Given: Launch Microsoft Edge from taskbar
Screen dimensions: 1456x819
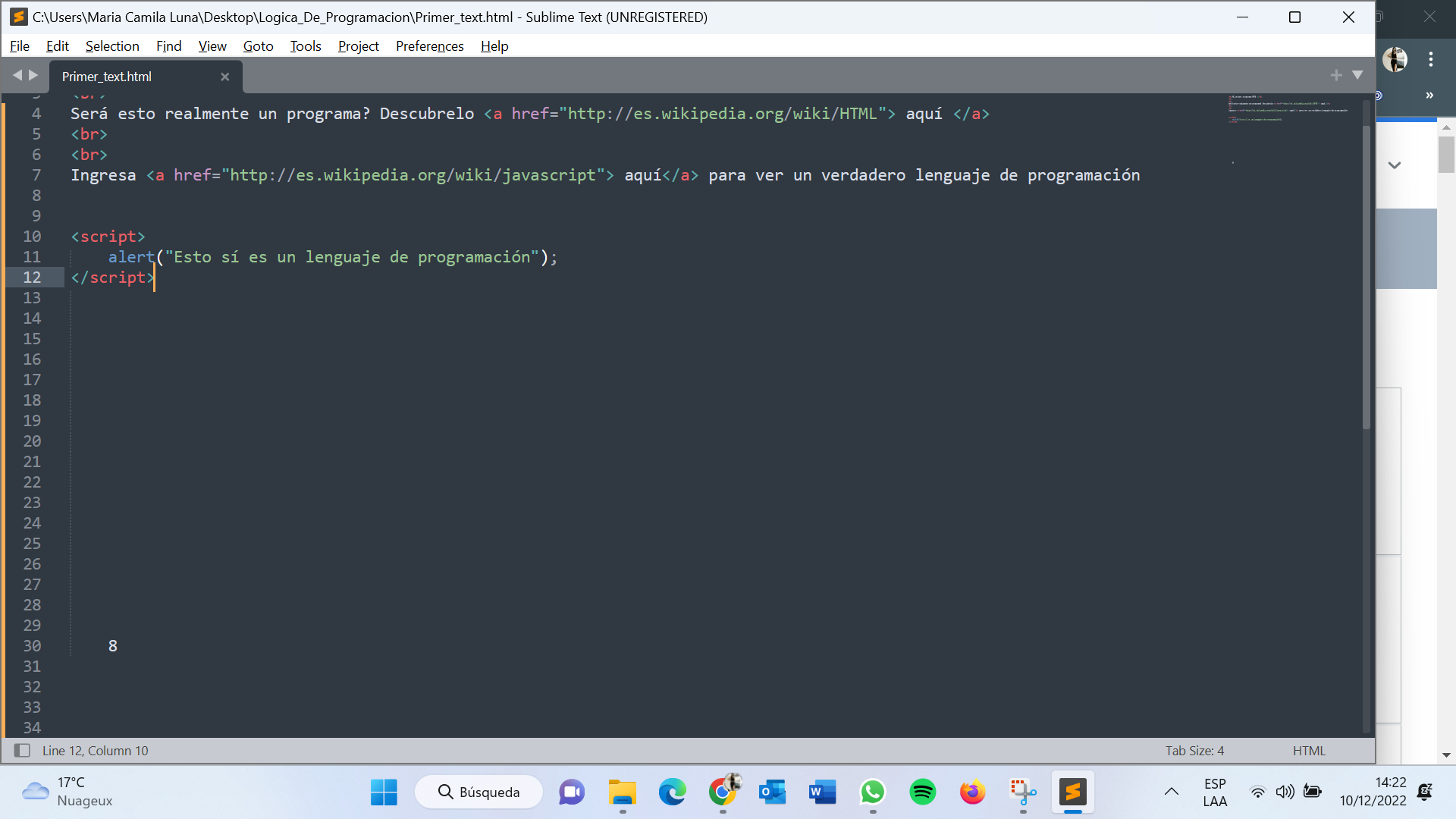Looking at the screenshot, I should point(672,792).
